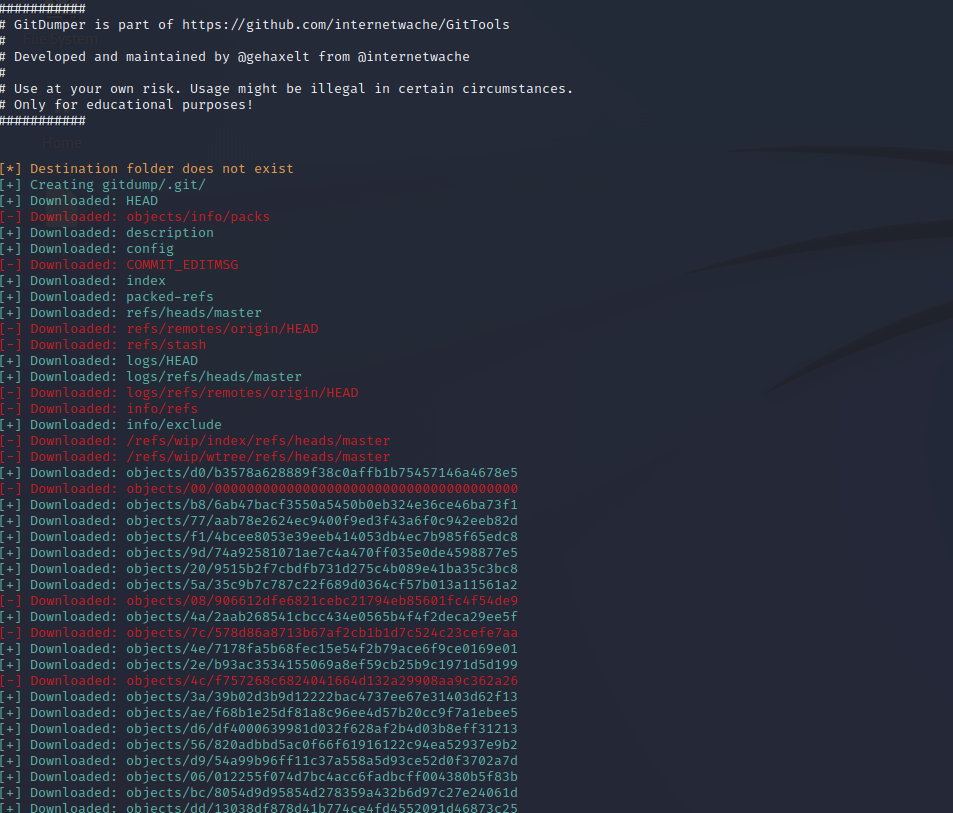Viewport: 953px width, 813px height.
Task: Select the "objects/4a/2aab26…" line
Action: pos(259,617)
